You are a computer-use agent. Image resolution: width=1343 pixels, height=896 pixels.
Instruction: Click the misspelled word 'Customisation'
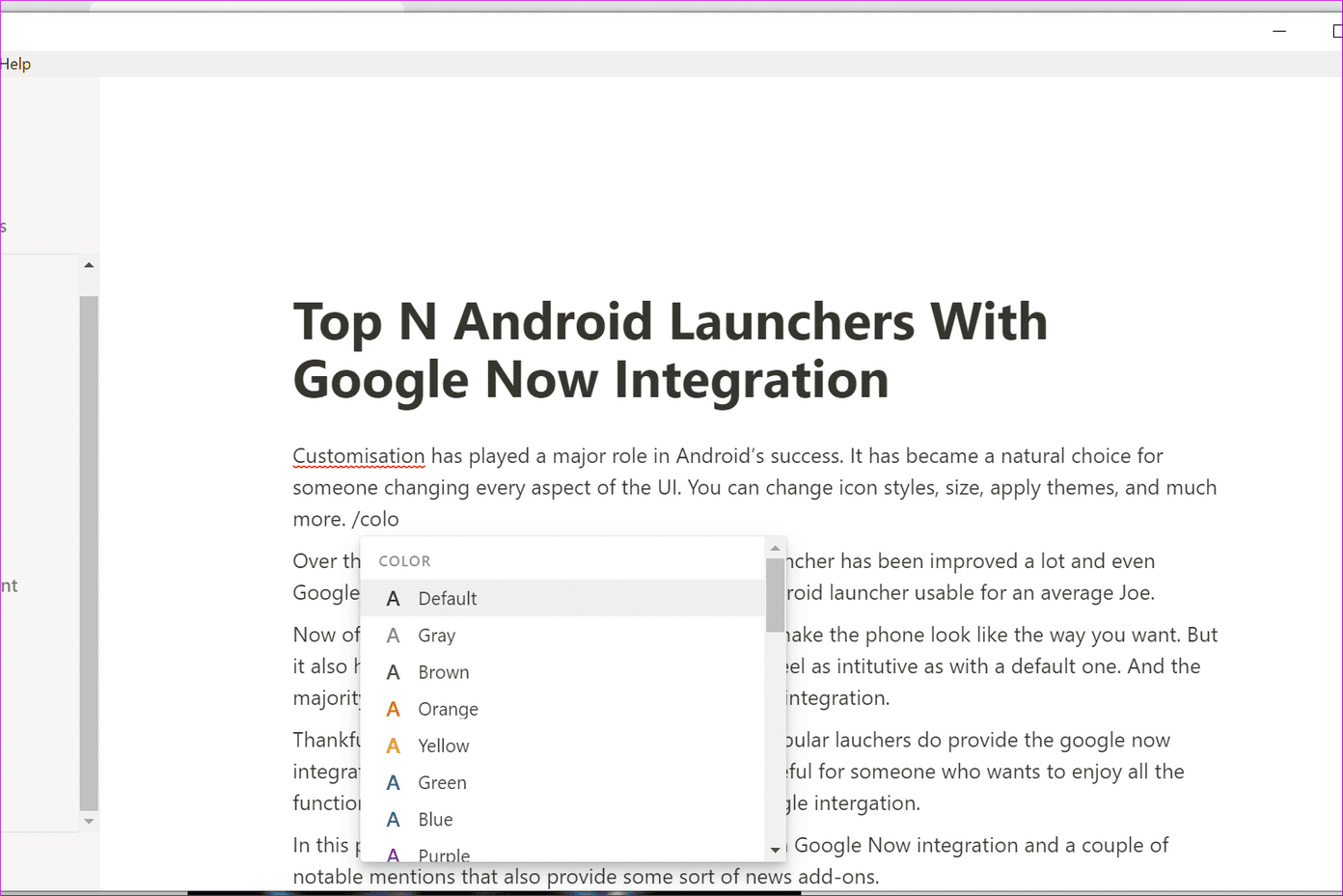click(359, 456)
